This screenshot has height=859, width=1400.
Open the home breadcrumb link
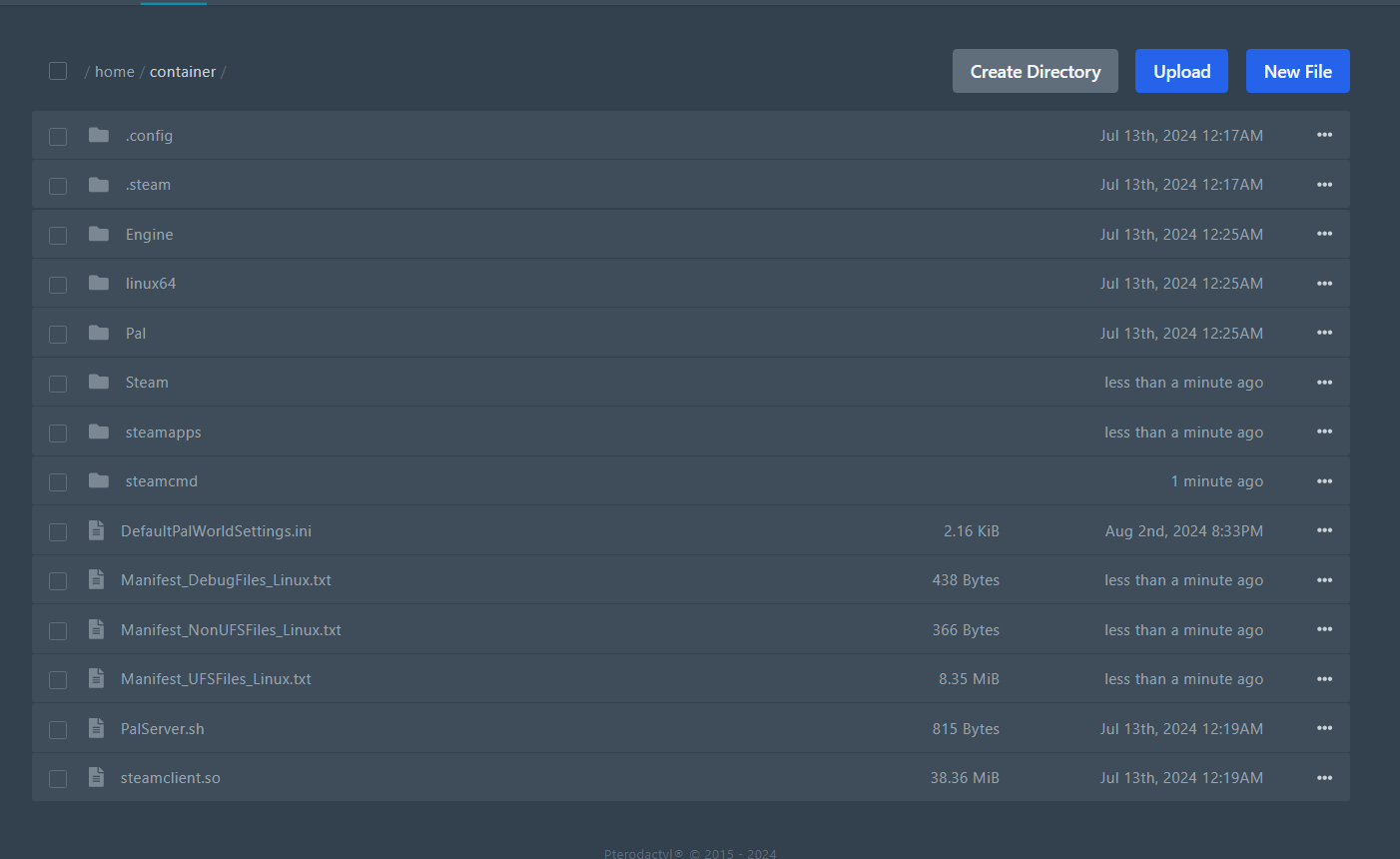click(114, 71)
